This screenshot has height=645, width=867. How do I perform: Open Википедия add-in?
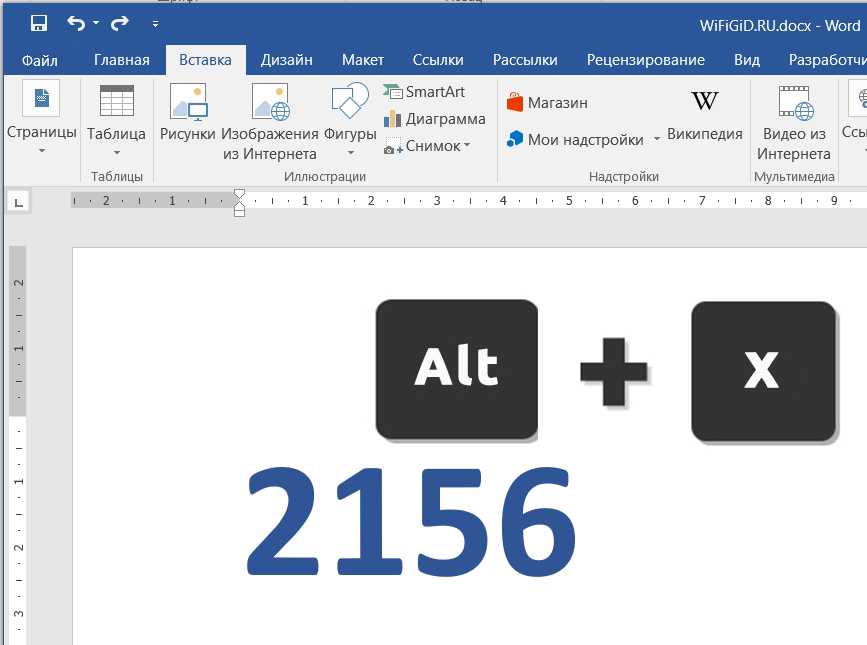tap(704, 103)
